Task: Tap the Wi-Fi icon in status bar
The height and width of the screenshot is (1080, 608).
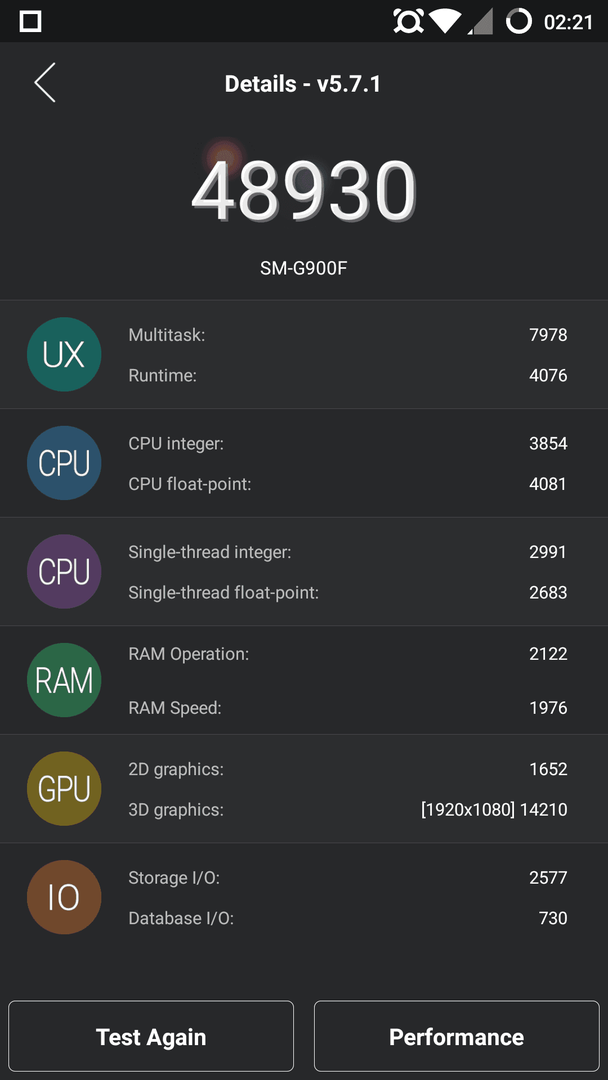Action: tap(445, 21)
